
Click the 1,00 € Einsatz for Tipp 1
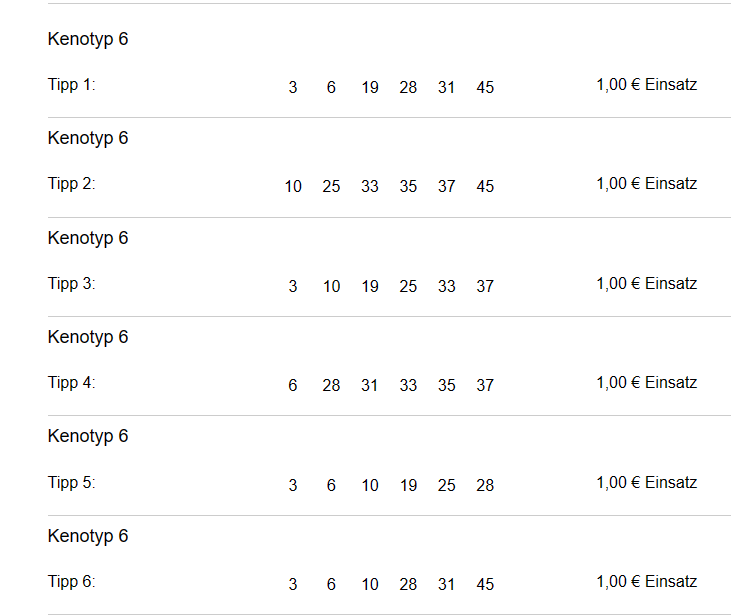point(647,85)
